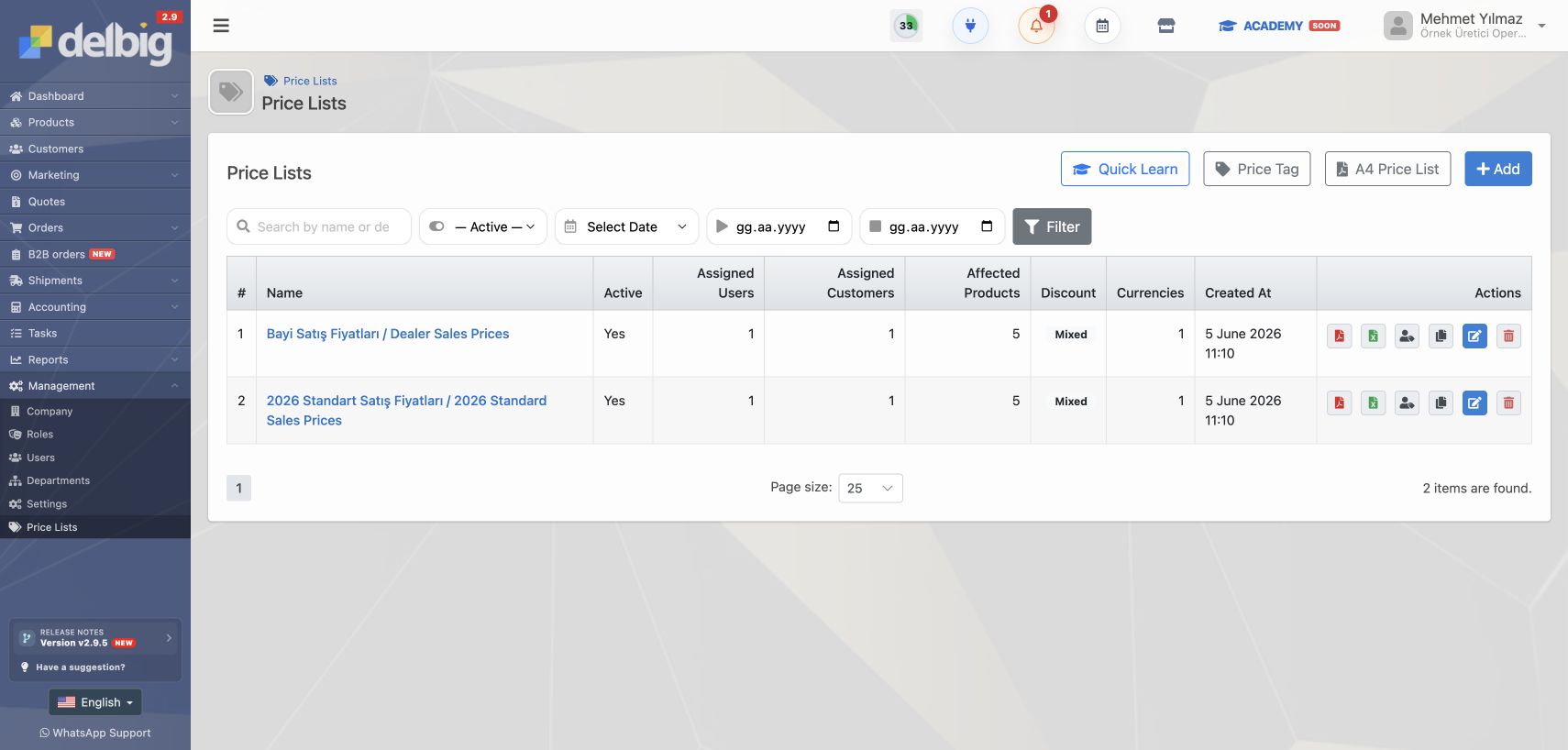Export 2026 Standard Sales Prices to Excel

pos(1374,403)
